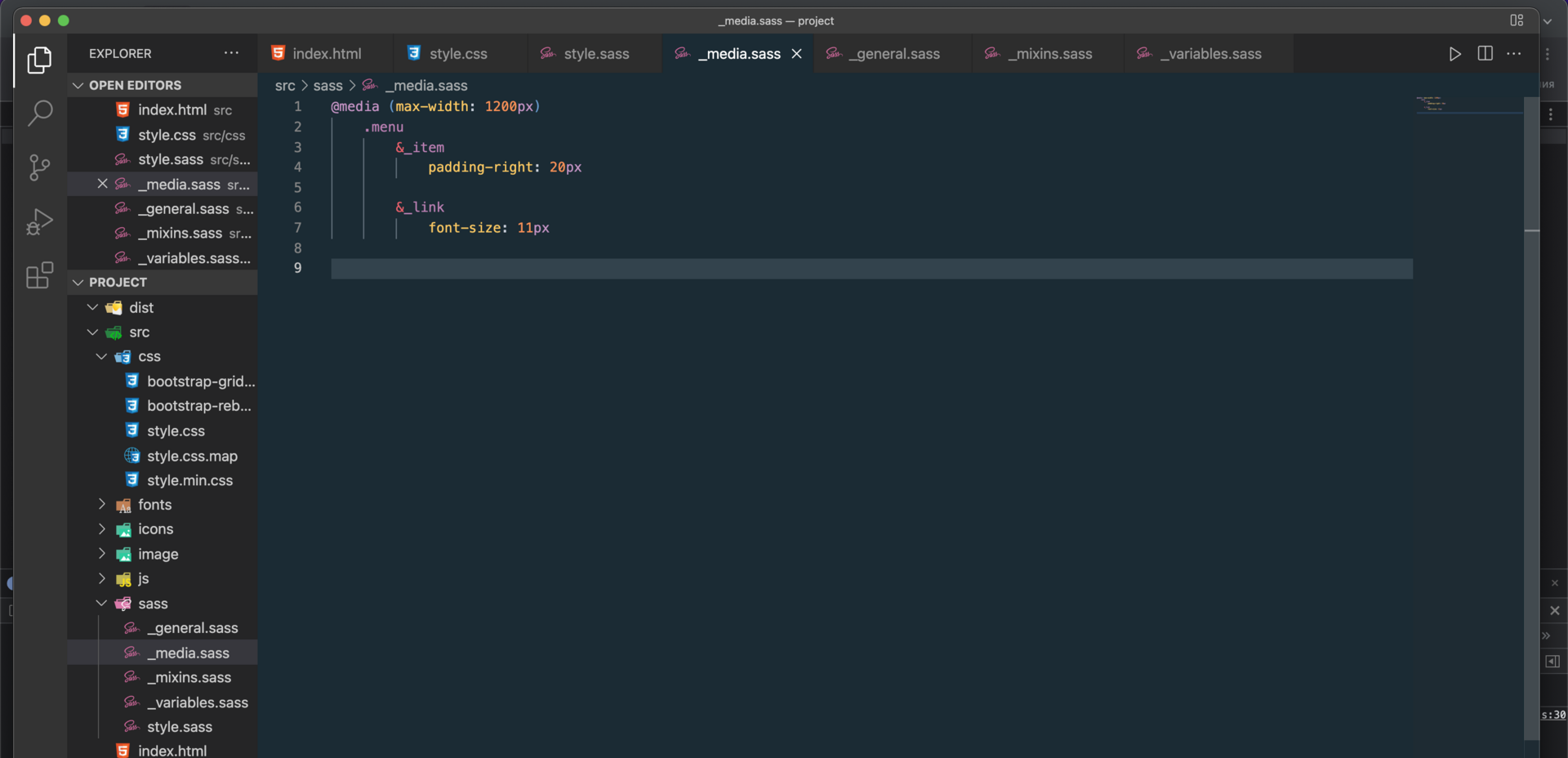Open style.sass in Open Editors list
Image resolution: width=1568 pixels, height=758 pixels.
point(162,159)
